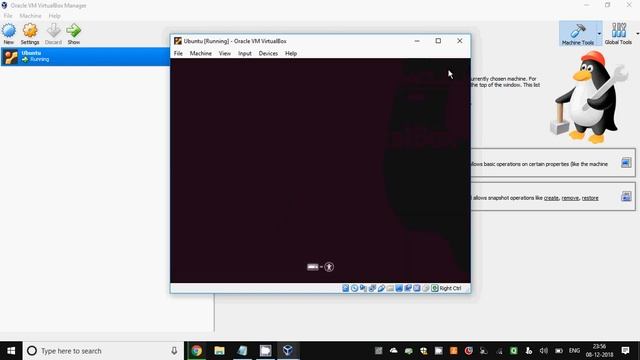Click the mouse integration status icon

(426, 288)
